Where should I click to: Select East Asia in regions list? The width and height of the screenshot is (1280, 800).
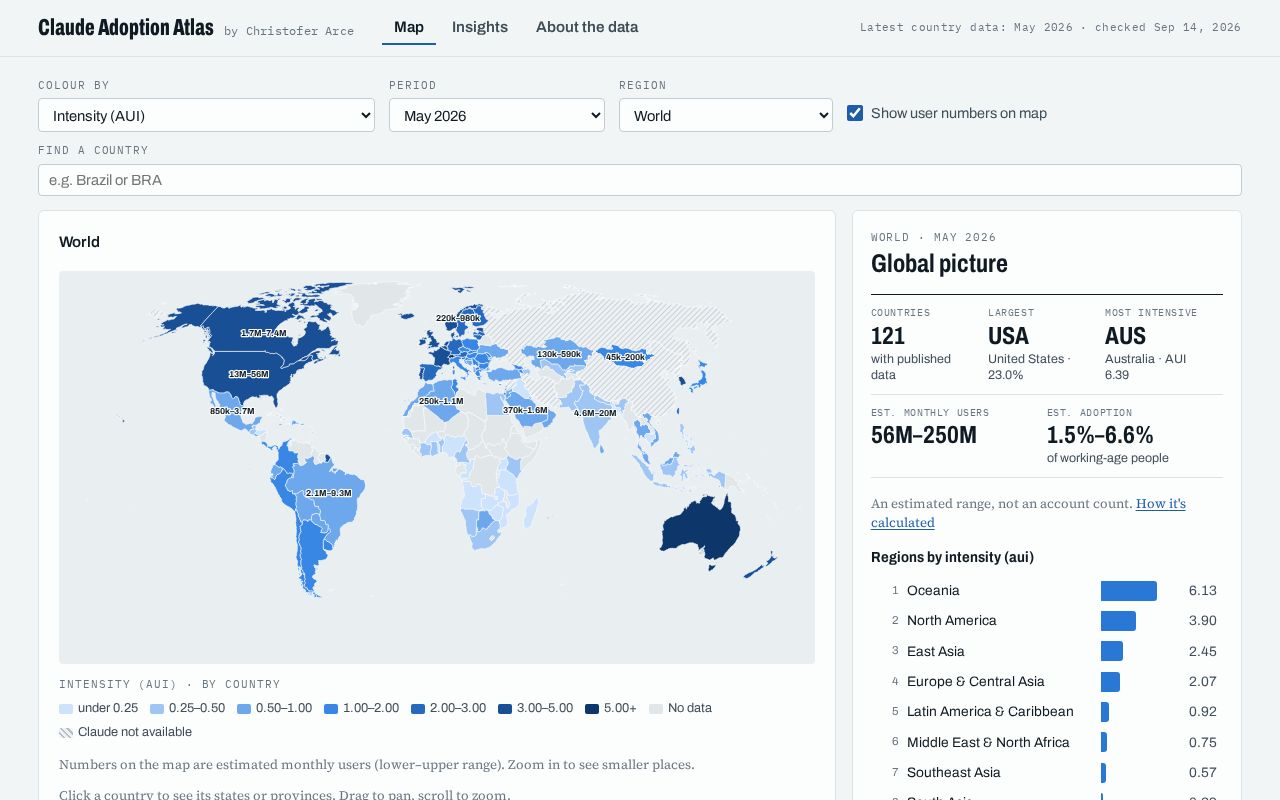tap(1047, 652)
